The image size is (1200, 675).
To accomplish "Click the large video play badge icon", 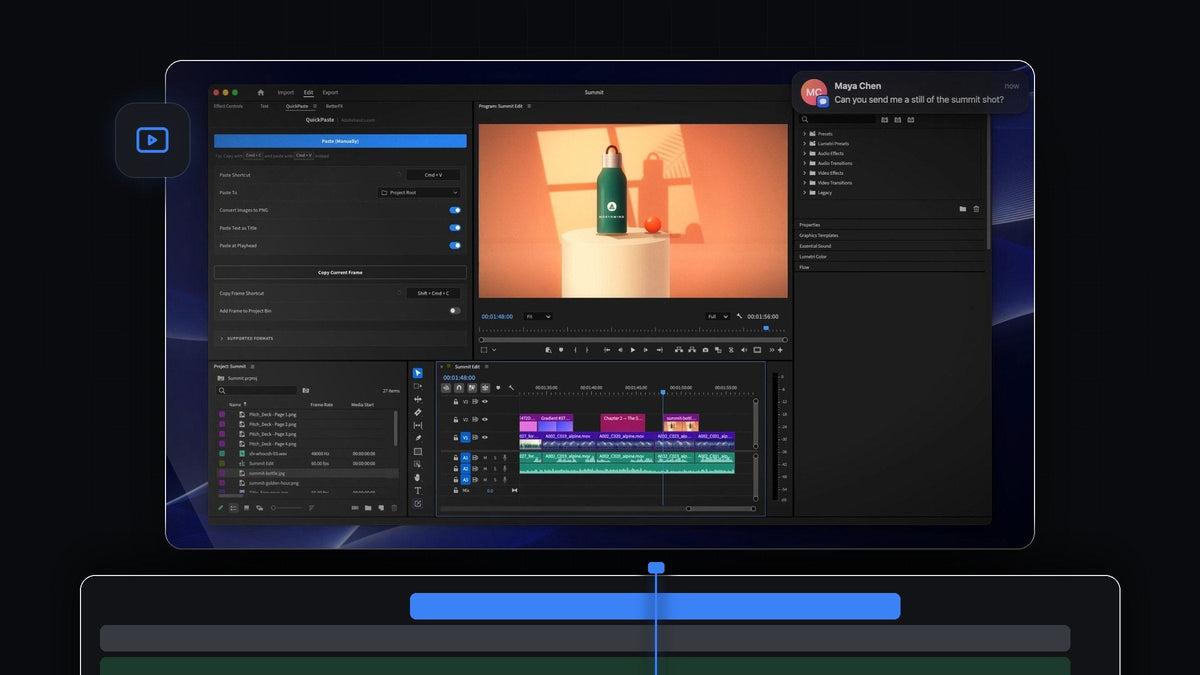I will click(152, 140).
